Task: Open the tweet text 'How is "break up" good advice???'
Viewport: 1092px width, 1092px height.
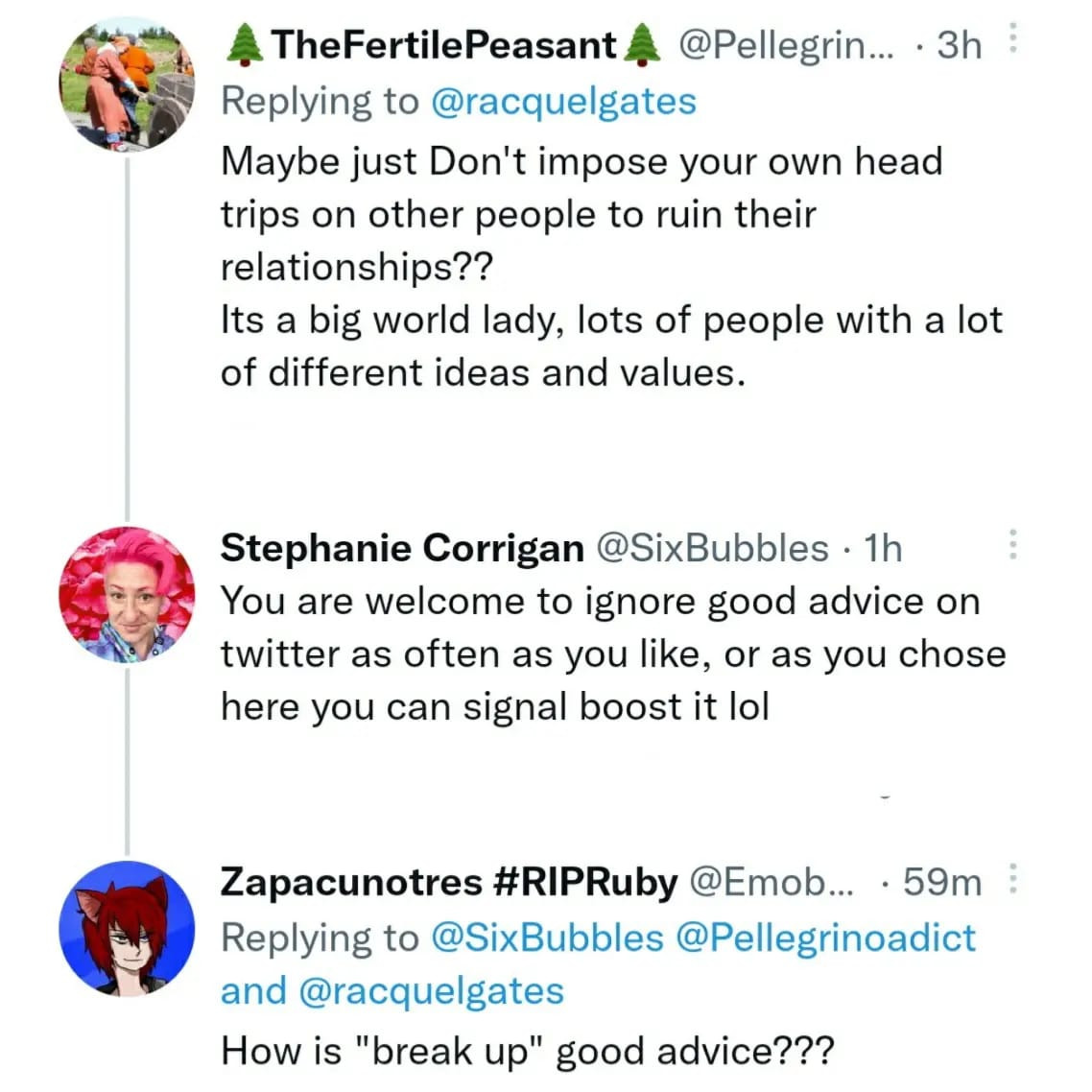Action: pyautogui.click(x=528, y=1050)
